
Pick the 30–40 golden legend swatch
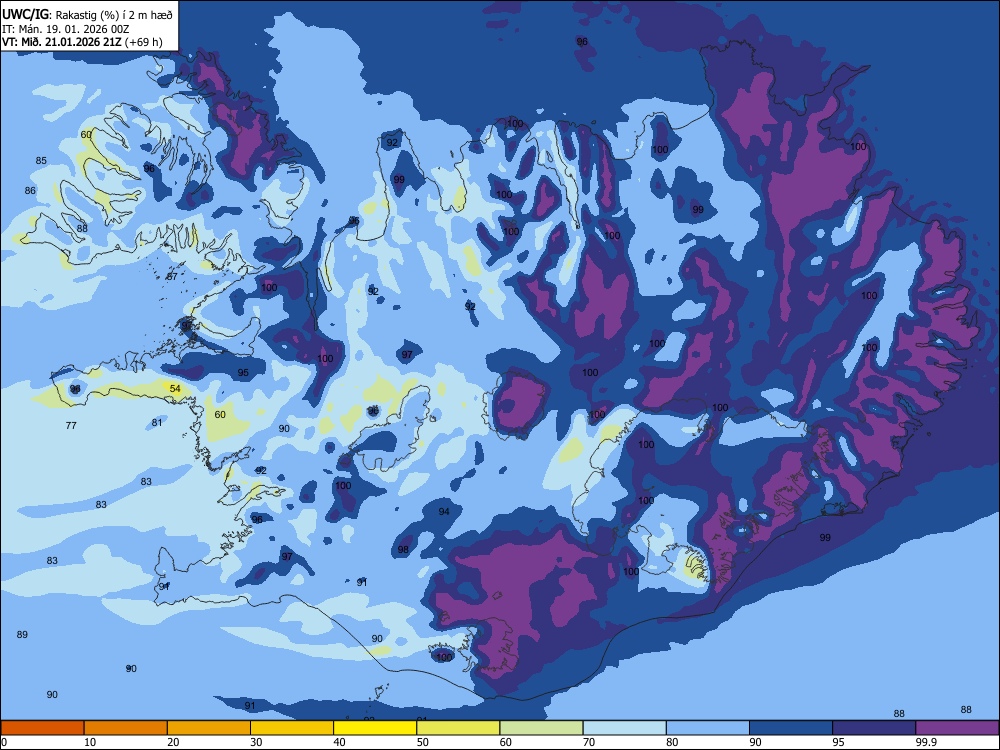coord(292,728)
